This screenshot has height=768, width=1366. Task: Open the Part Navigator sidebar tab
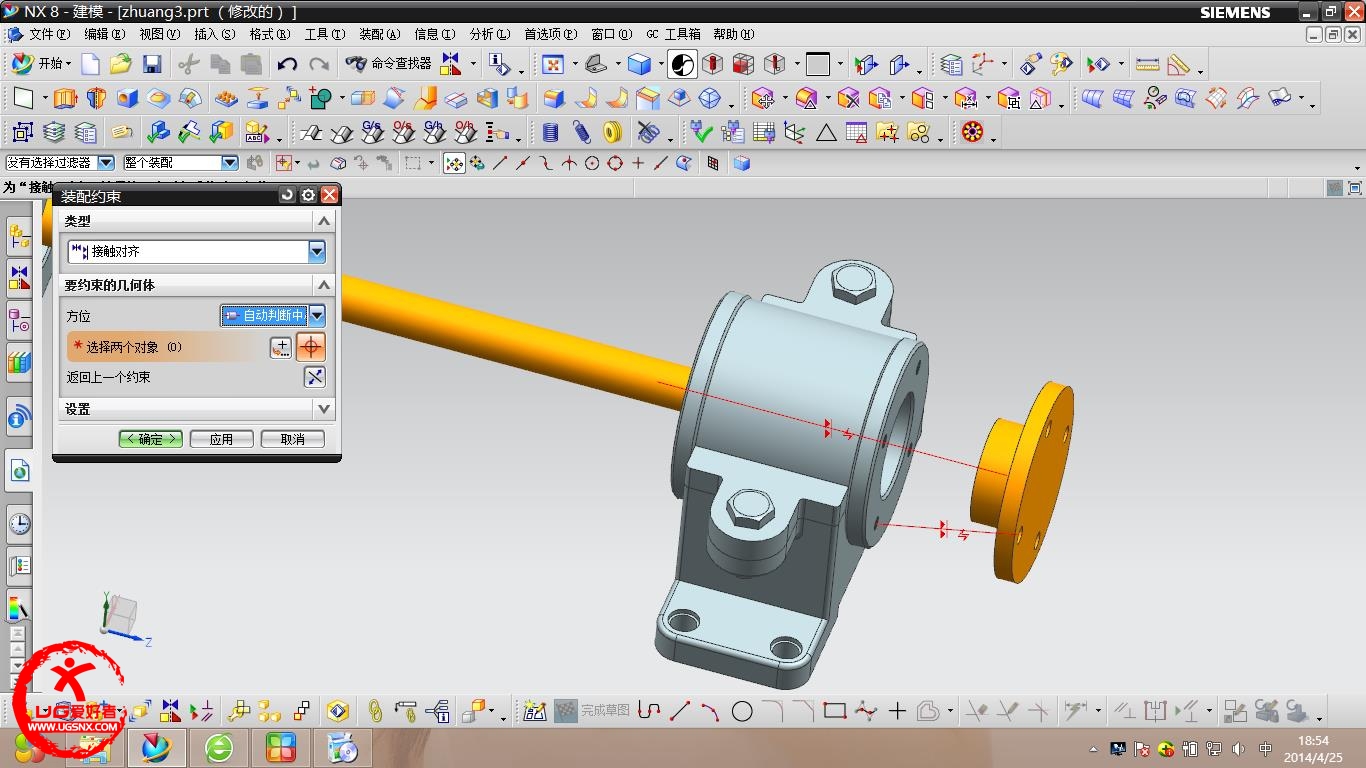(x=19, y=320)
